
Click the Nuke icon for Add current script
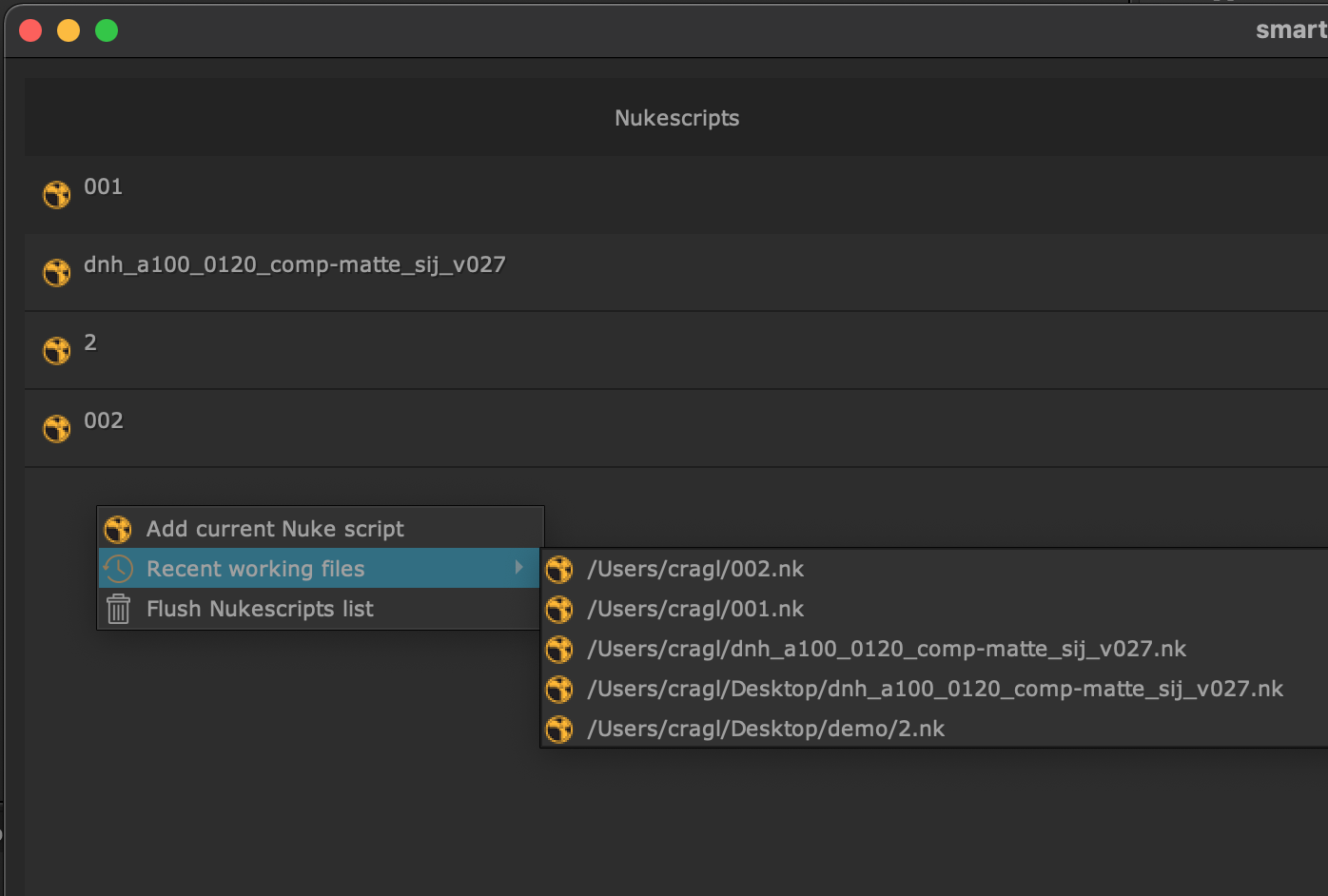[x=118, y=529]
